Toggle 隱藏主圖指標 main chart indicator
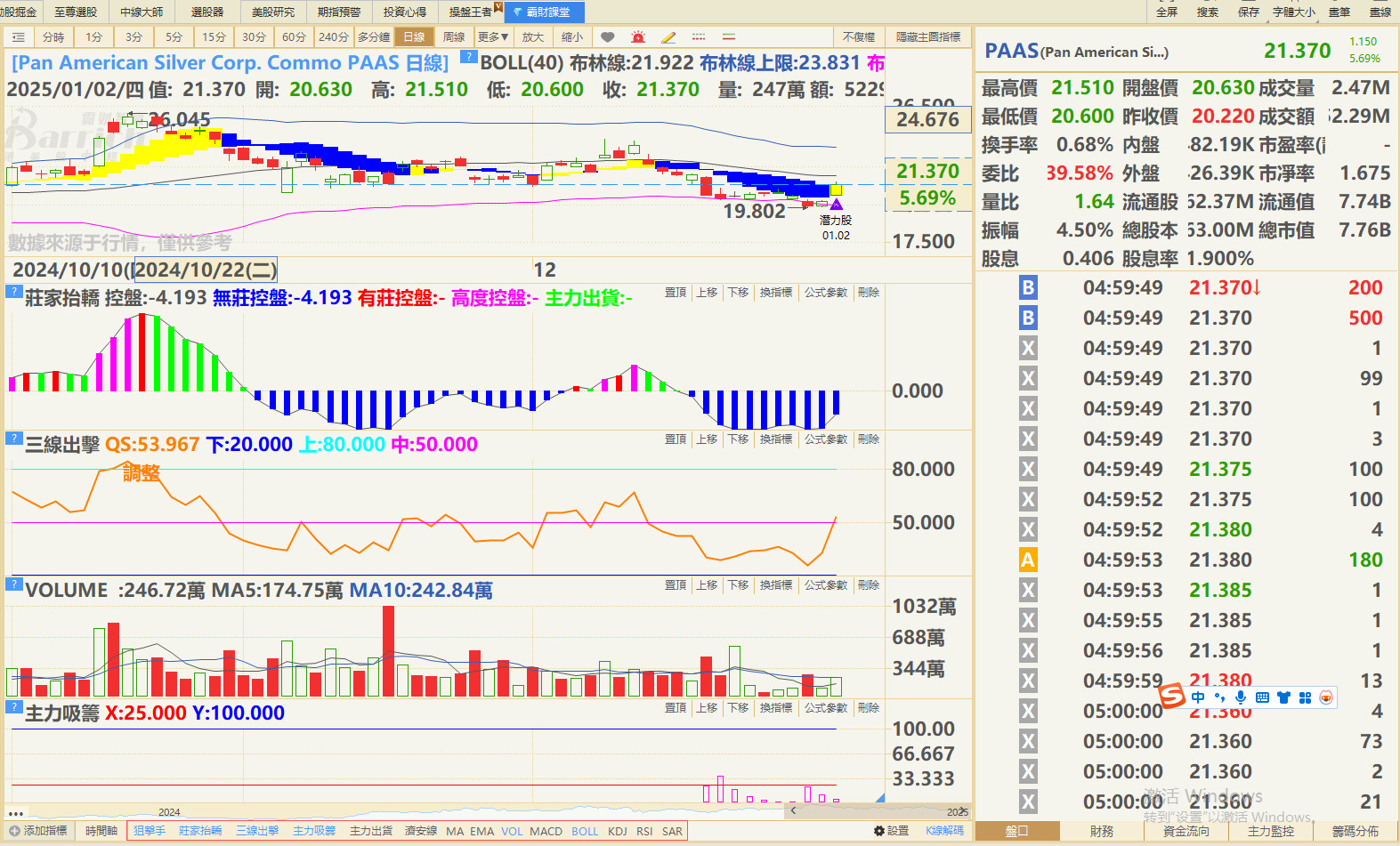Screen dimensions: 1400x846 (928, 36)
